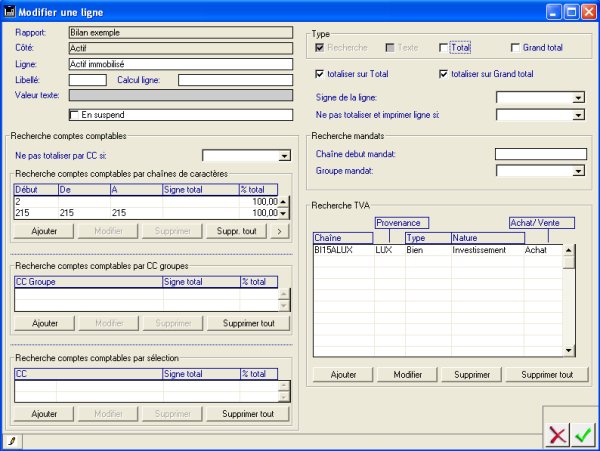This screenshot has width=600, height=451.
Task: Open Ne pas totaliser et imprimer ligne si dropdown
Action: pos(578,115)
